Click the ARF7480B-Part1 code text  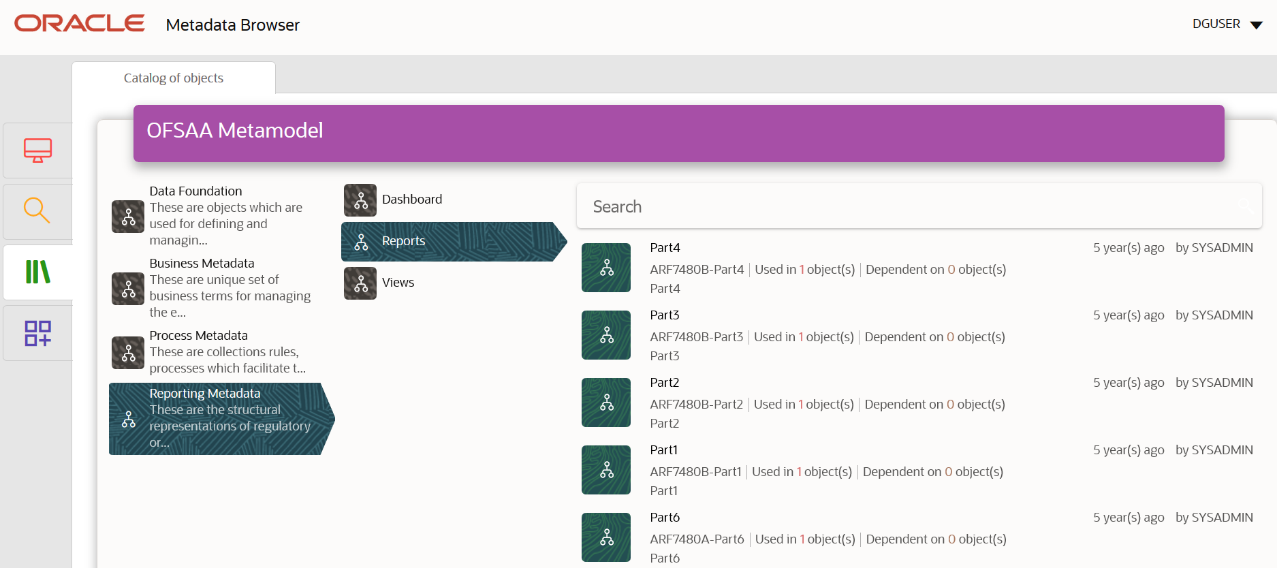[696, 471]
